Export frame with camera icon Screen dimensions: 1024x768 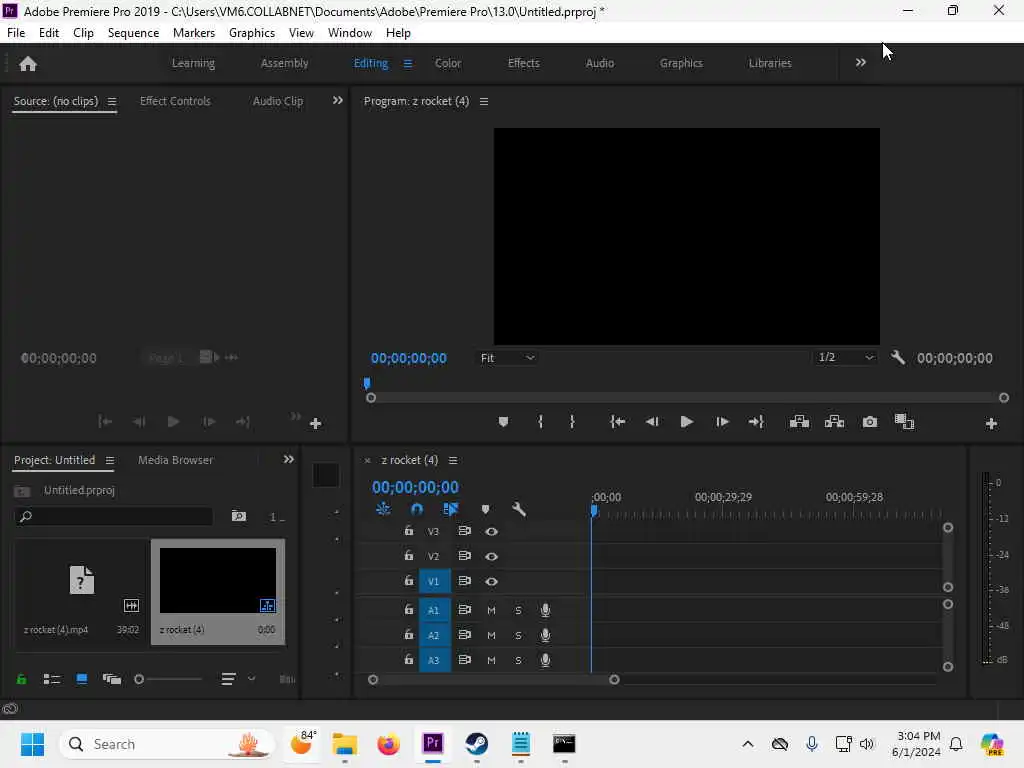[x=870, y=422]
